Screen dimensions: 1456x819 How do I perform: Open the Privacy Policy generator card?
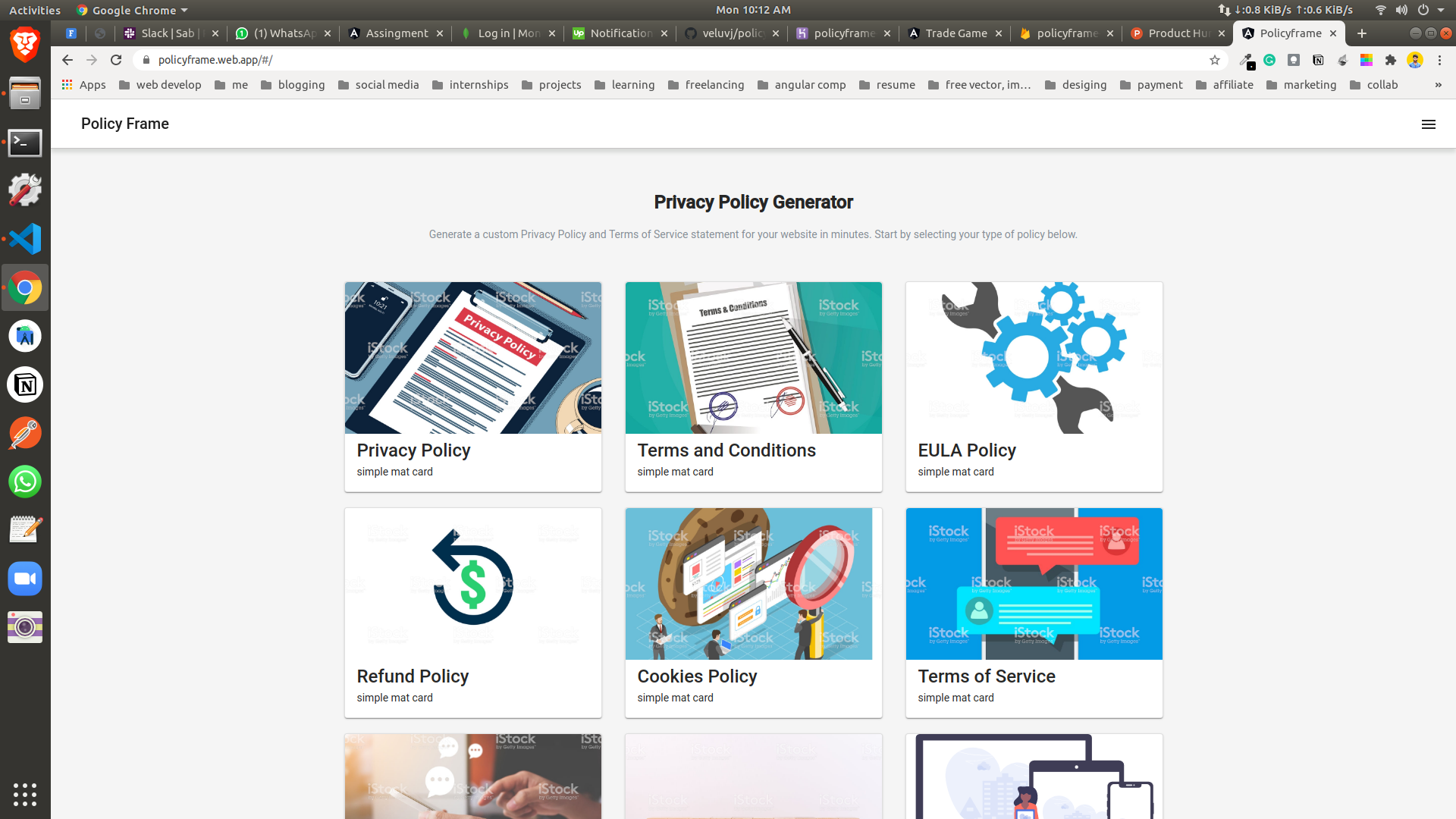pyautogui.click(x=472, y=386)
